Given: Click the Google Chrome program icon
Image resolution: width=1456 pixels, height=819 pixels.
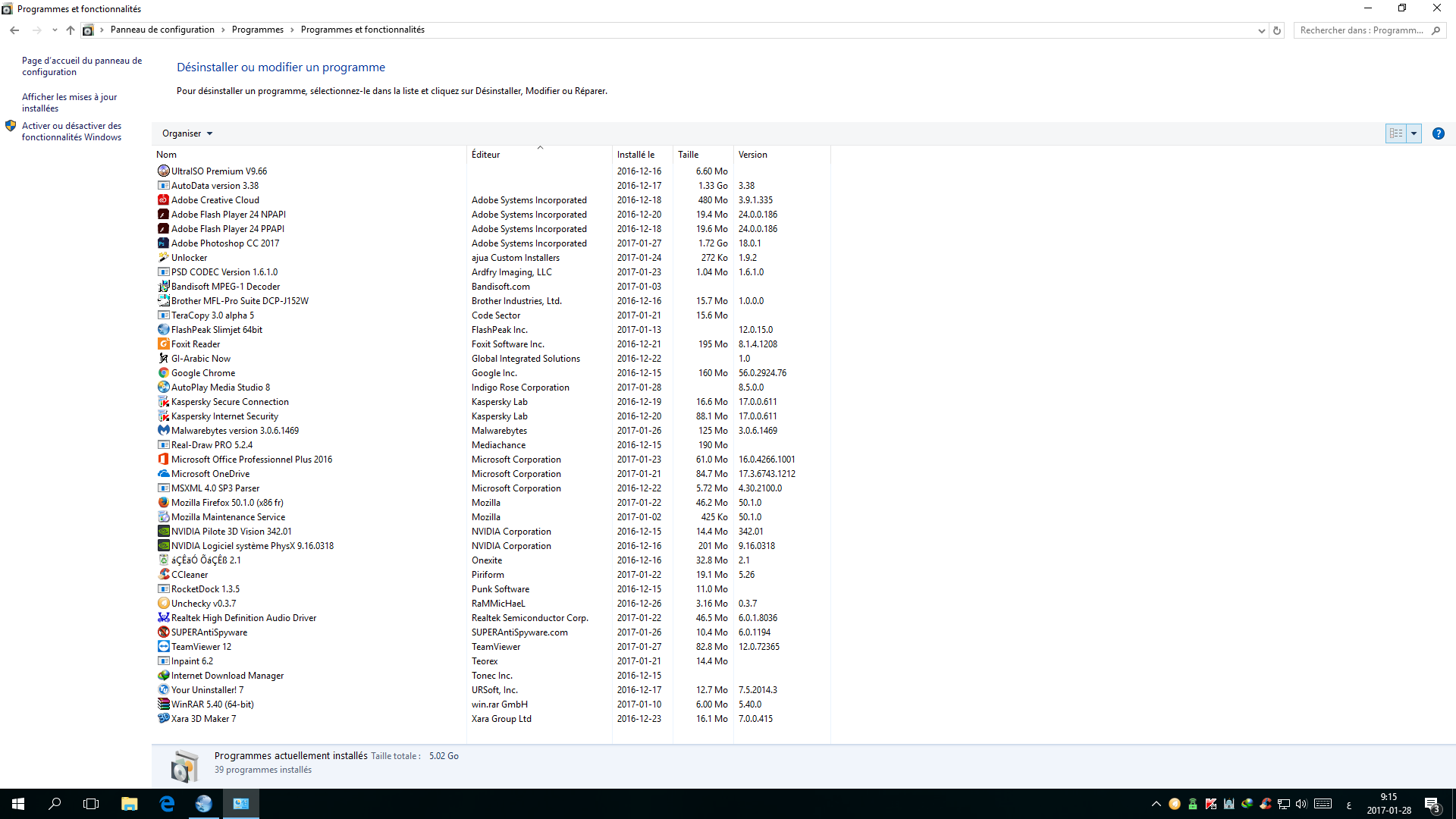Looking at the screenshot, I should click(x=163, y=373).
